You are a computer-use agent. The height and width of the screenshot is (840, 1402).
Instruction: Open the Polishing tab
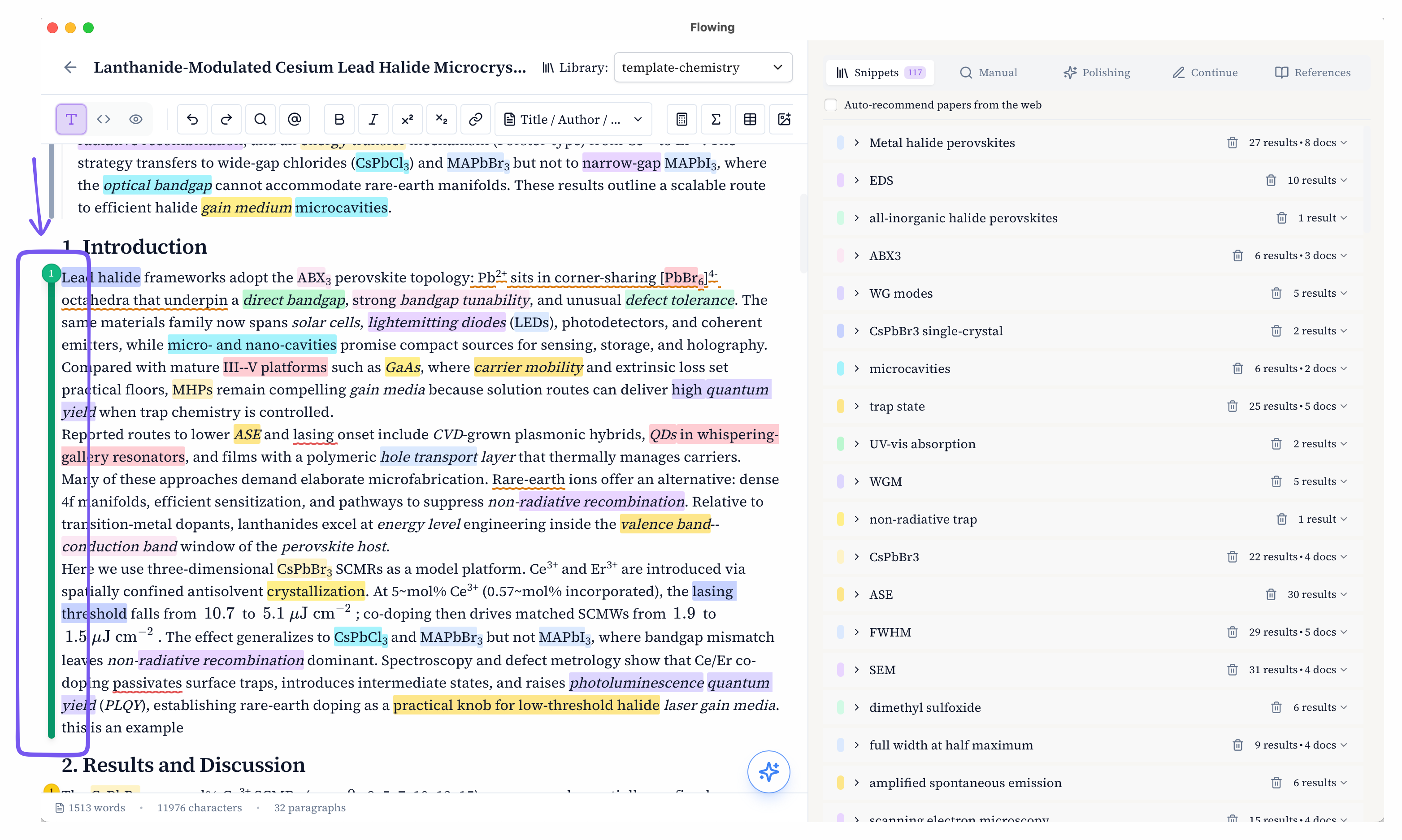(1097, 73)
